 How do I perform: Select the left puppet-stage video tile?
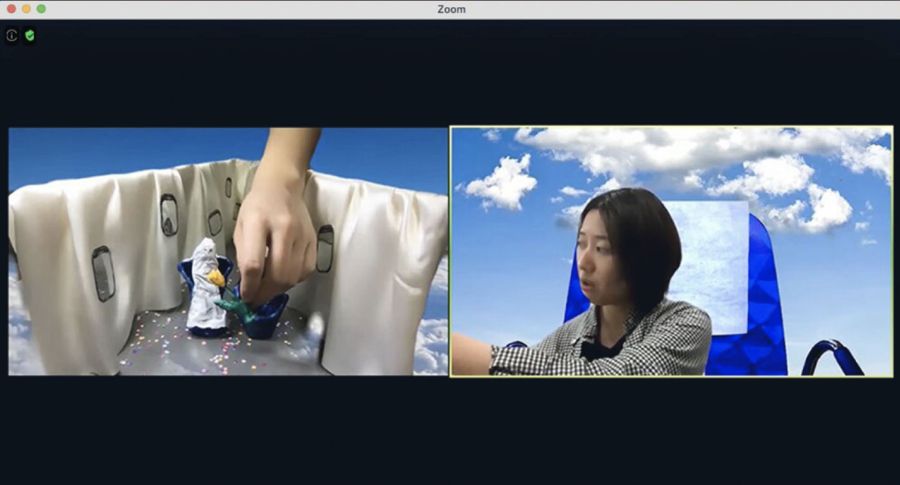click(228, 251)
